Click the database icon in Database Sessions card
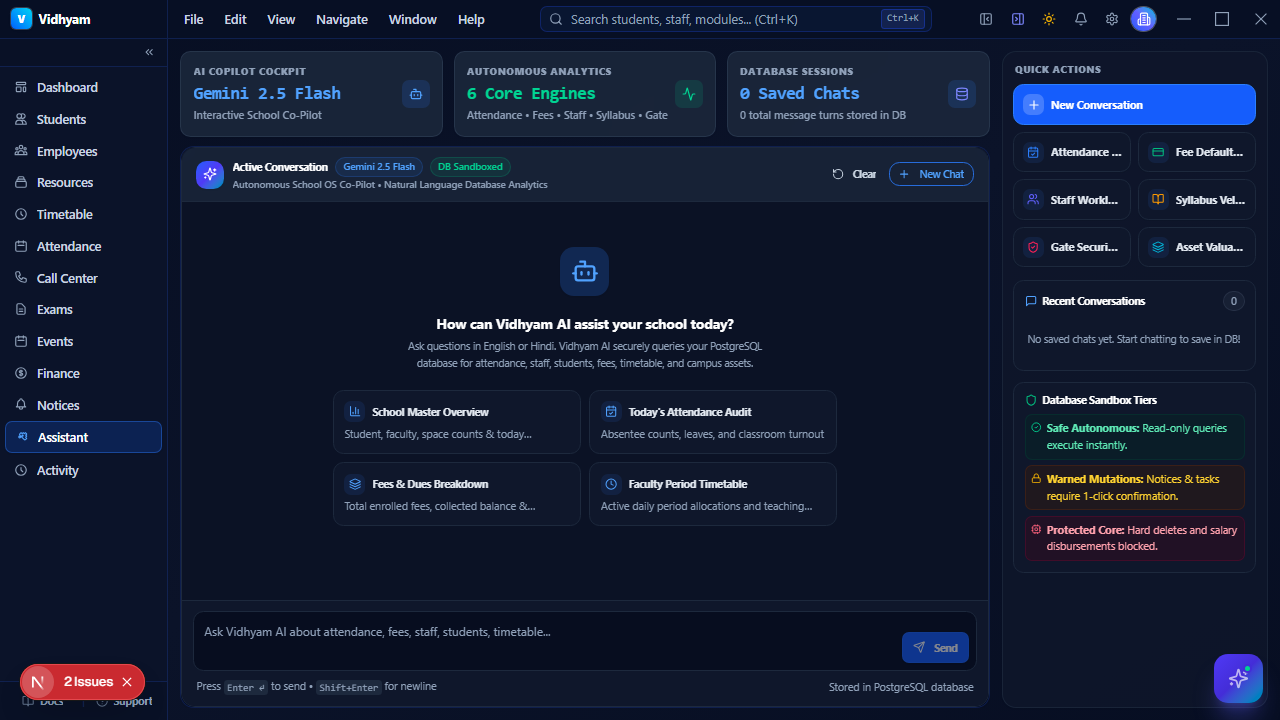1280x720 pixels. [x=962, y=94]
